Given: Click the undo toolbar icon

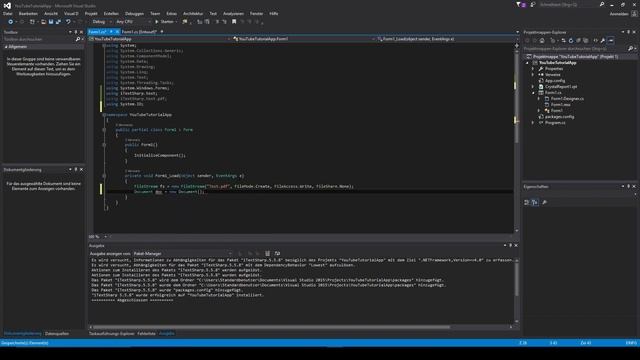Looking at the screenshot, I should 68,22.
